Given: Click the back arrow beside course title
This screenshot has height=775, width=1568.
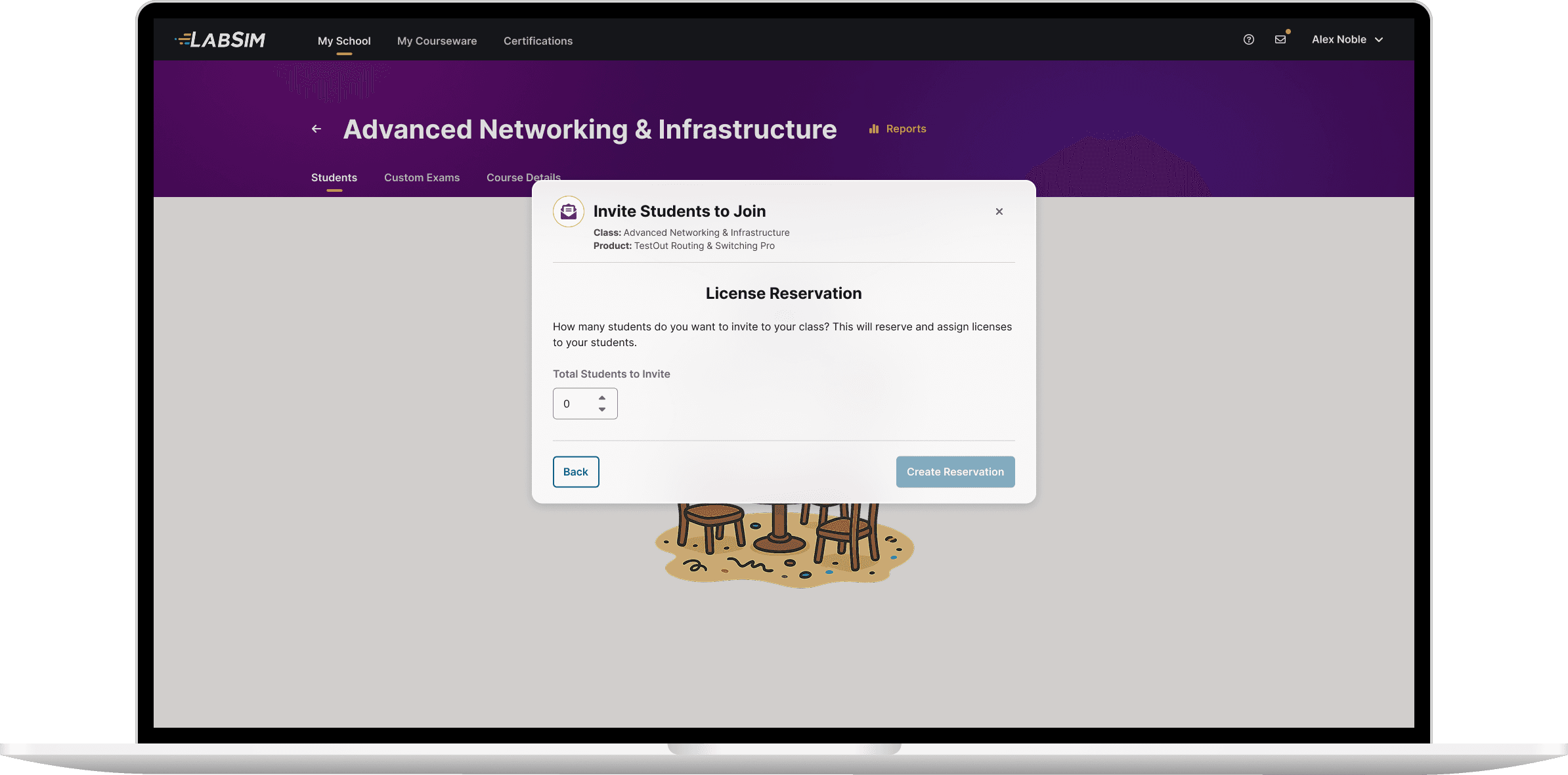Looking at the screenshot, I should [x=316, y=129].
